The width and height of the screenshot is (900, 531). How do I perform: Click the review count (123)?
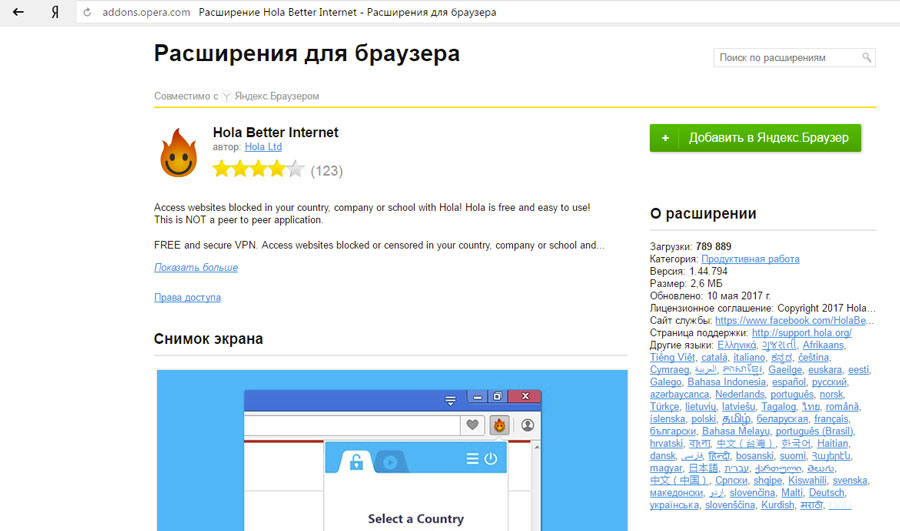(x=327, y=171)
